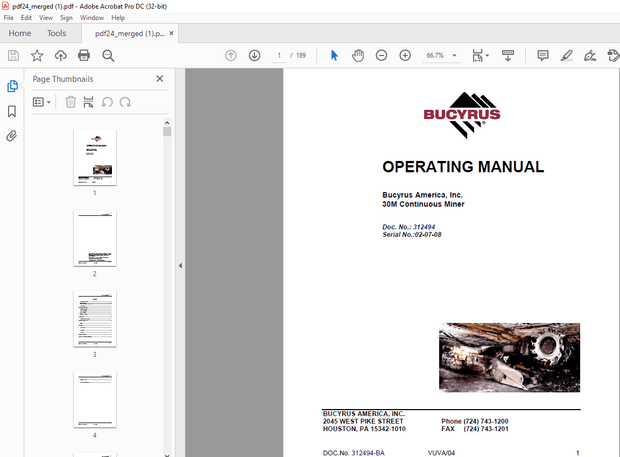This screenshot has width=620, height=457.
Task: Open the Bookmarks panel icon
Action: [12, 111]
